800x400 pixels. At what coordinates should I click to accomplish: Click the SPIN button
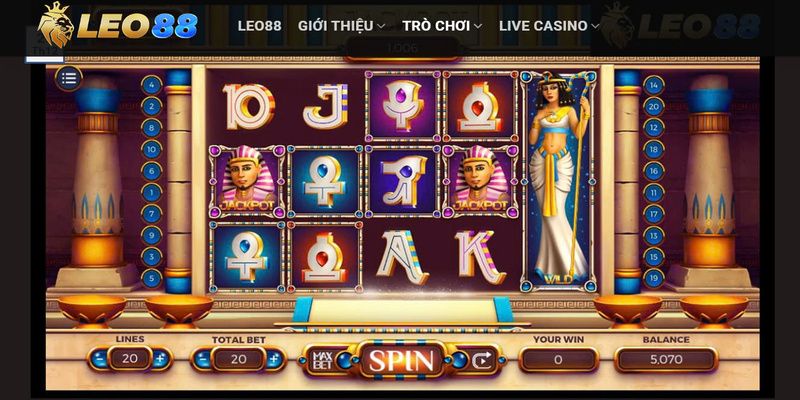401,360
